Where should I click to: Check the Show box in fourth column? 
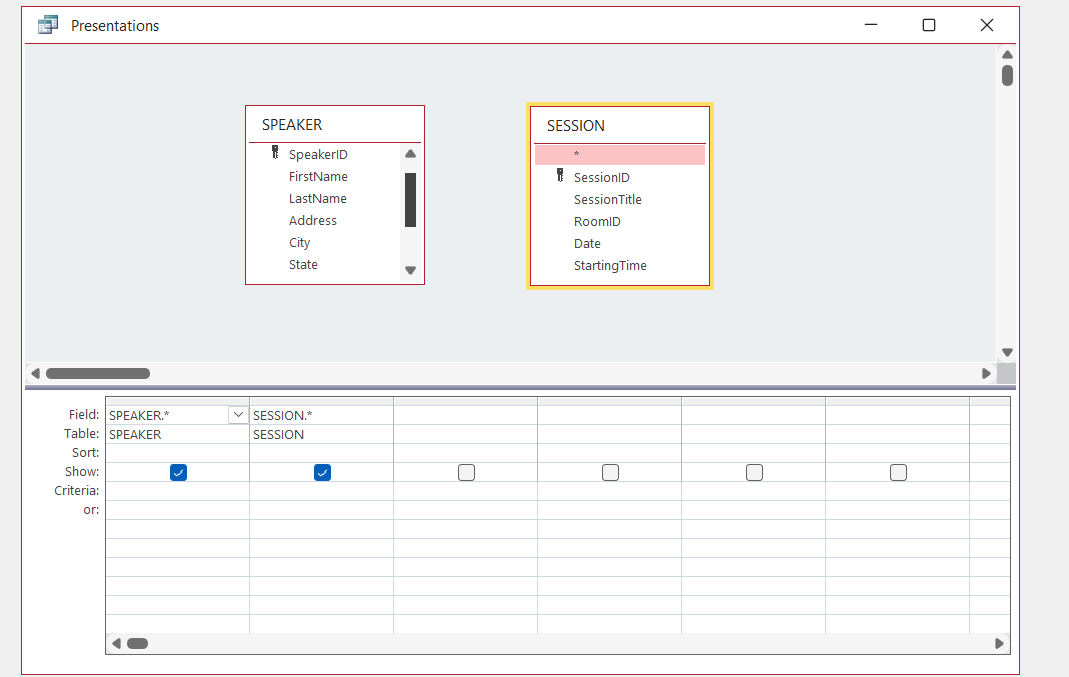click(x=610, y=472)
